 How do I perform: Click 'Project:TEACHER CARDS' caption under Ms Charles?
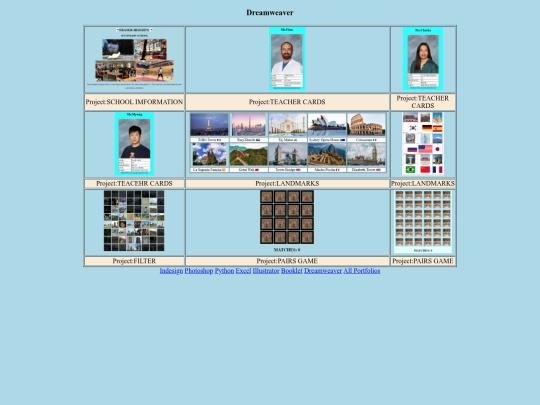pyautogui.click(x=423, y=102)
